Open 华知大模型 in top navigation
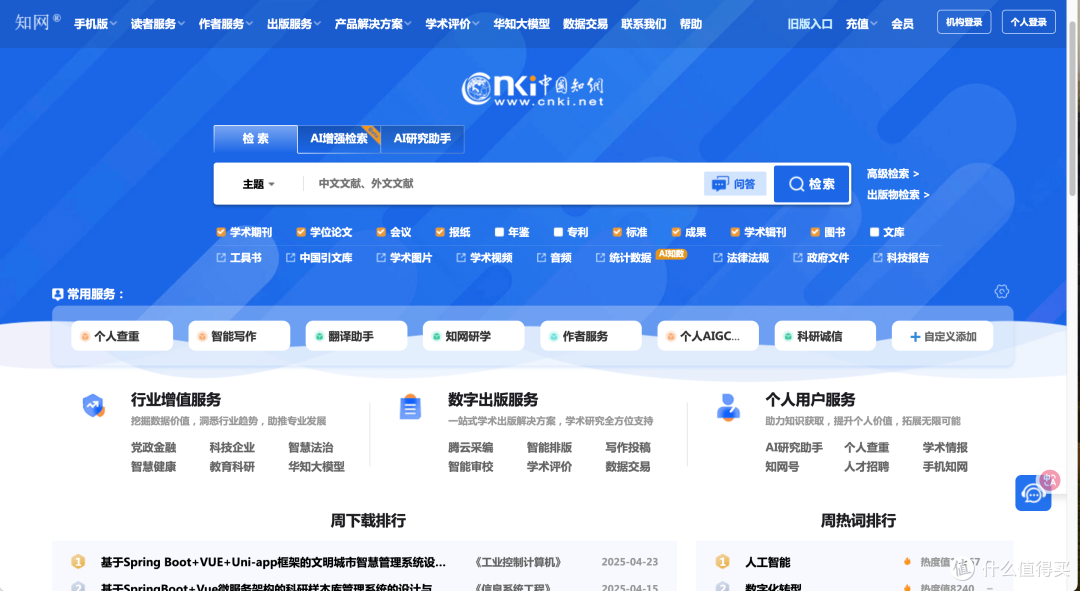This screenshot has height=591, width=1080. point(521,24)
